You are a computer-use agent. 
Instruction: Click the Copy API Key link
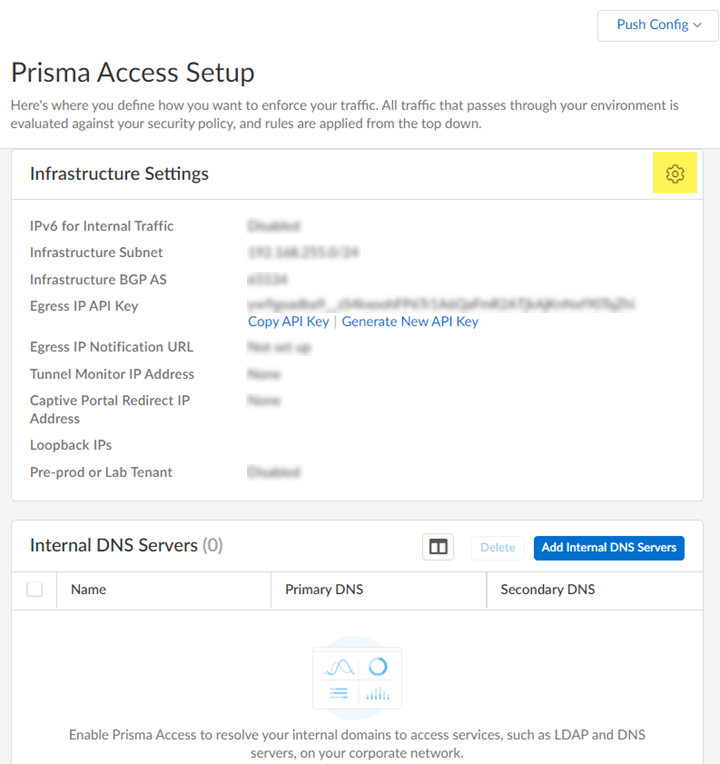pos(288,322)
